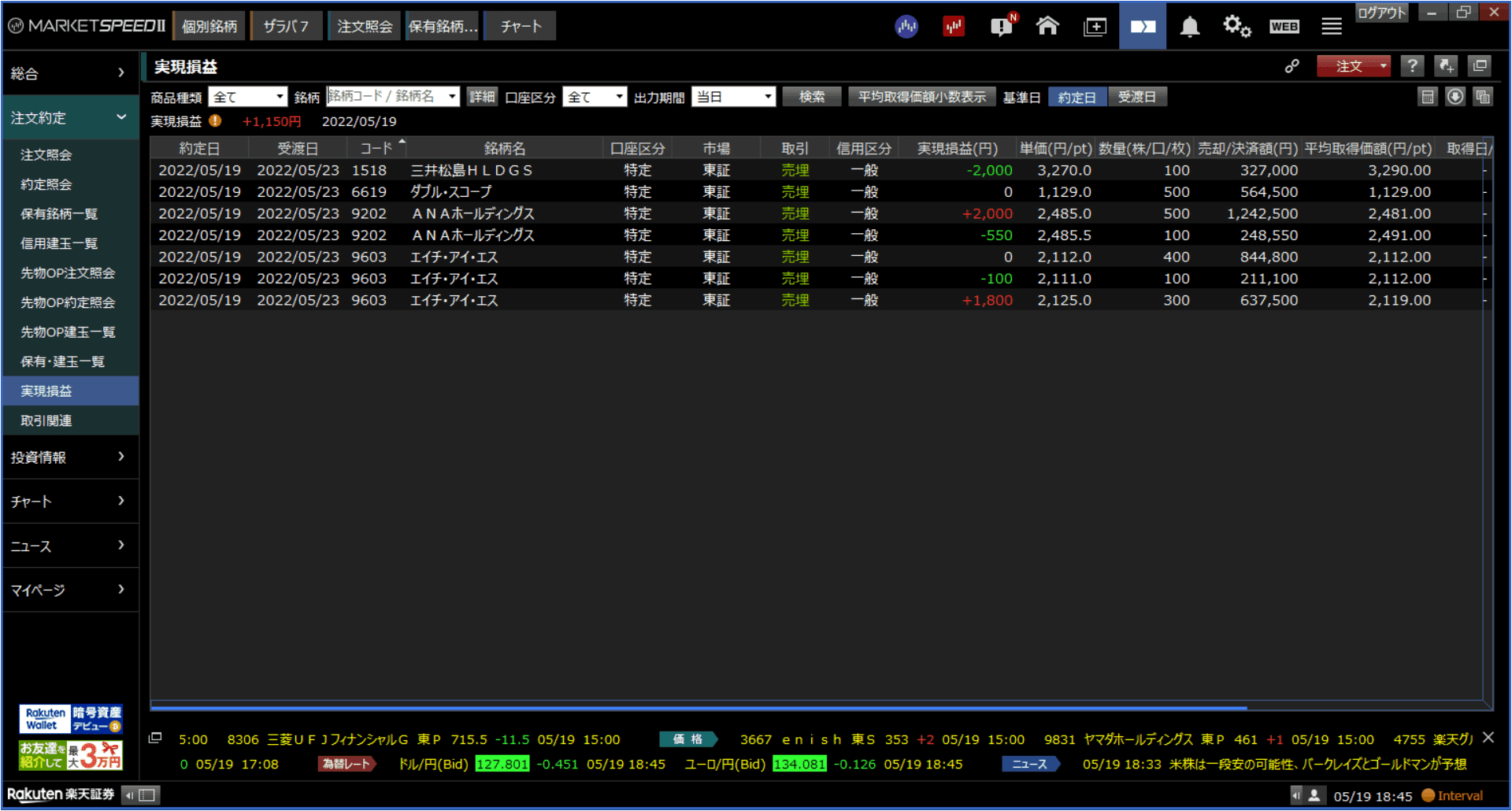Open settings via gears icon
Viewport: 1512px width, 811px height.
point(1236,27)
